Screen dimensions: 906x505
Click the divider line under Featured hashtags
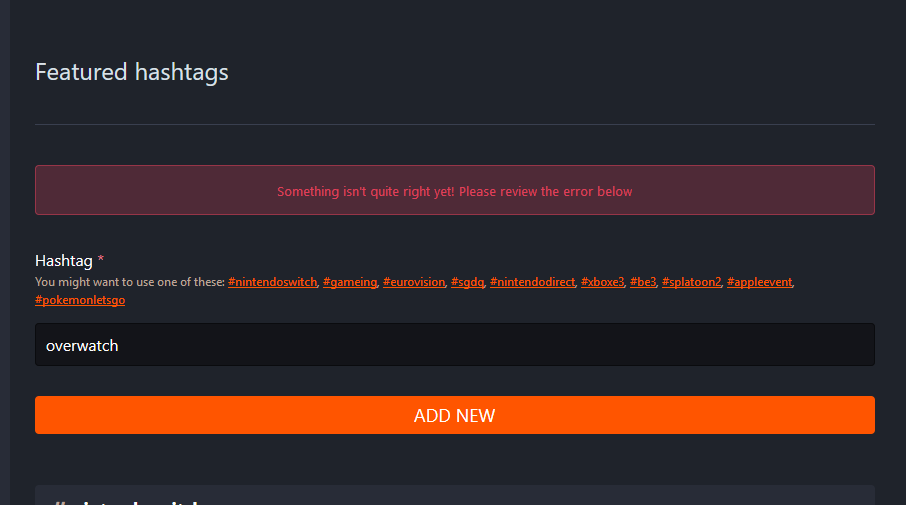455,124
